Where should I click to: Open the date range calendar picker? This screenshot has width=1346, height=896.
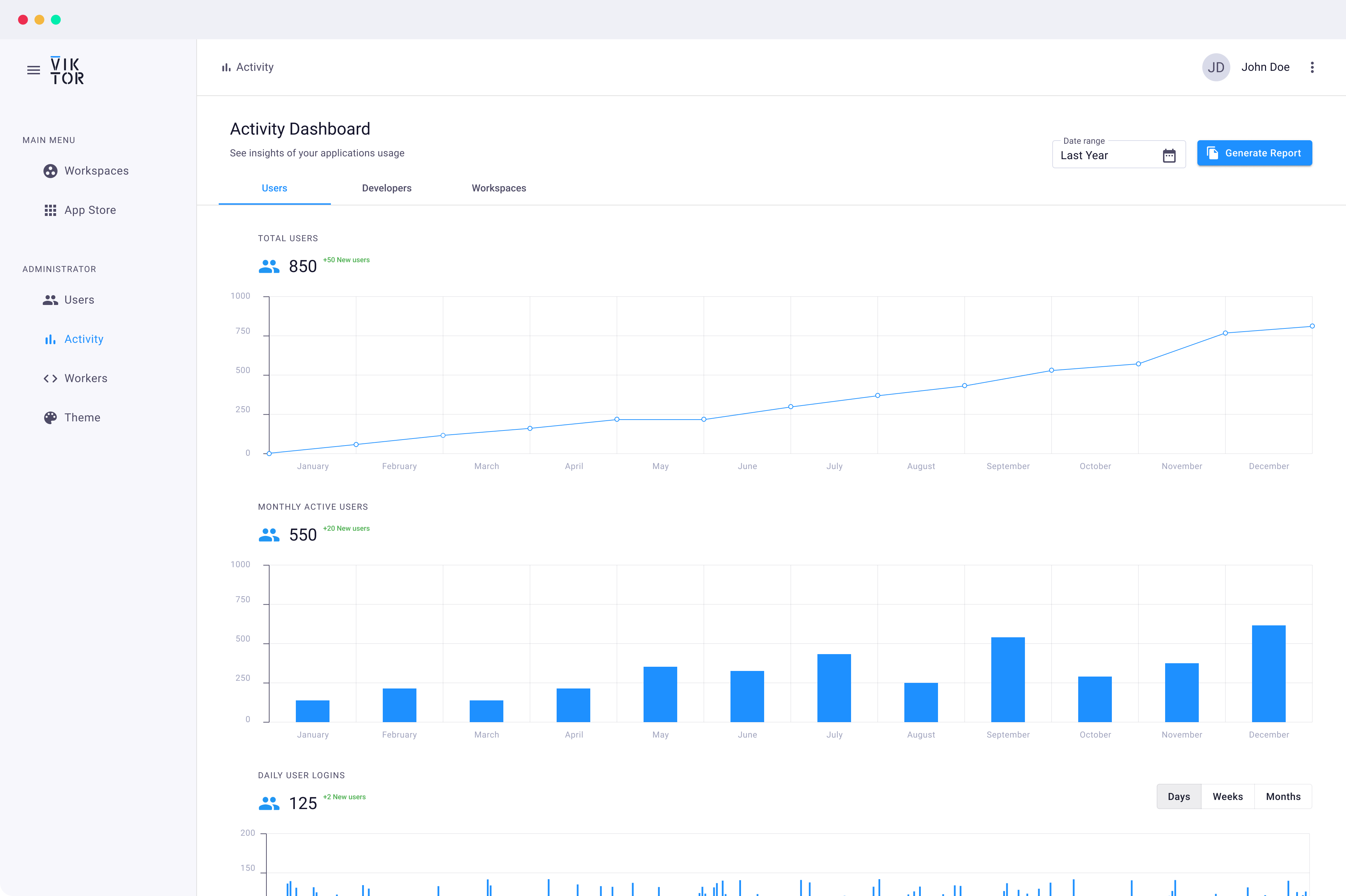click(1169, 155)
